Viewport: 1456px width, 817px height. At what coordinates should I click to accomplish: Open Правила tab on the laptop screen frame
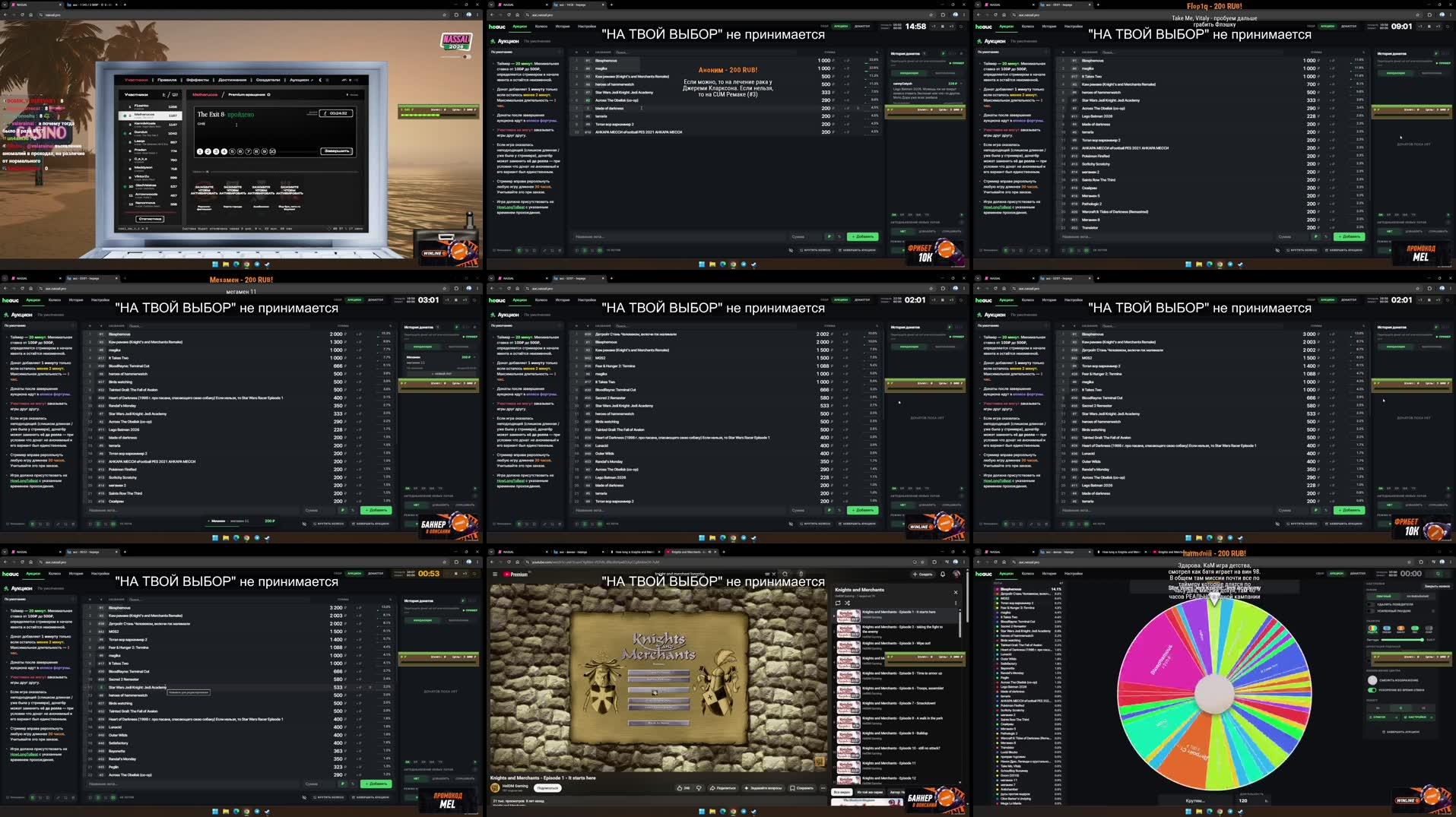pos(167,80)
